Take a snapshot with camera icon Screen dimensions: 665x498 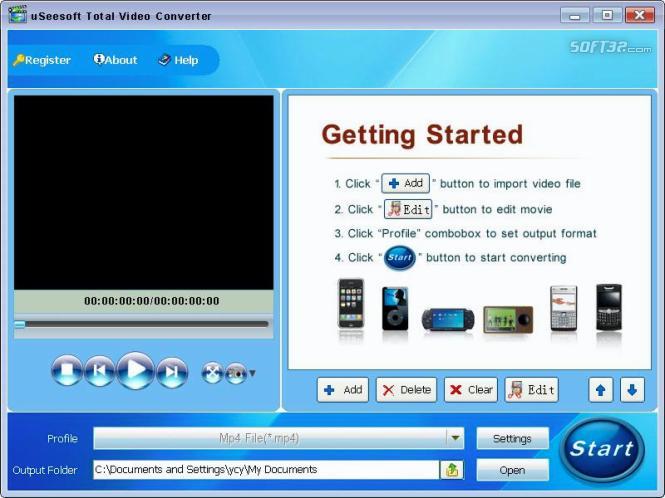click(x=236, y=373)
